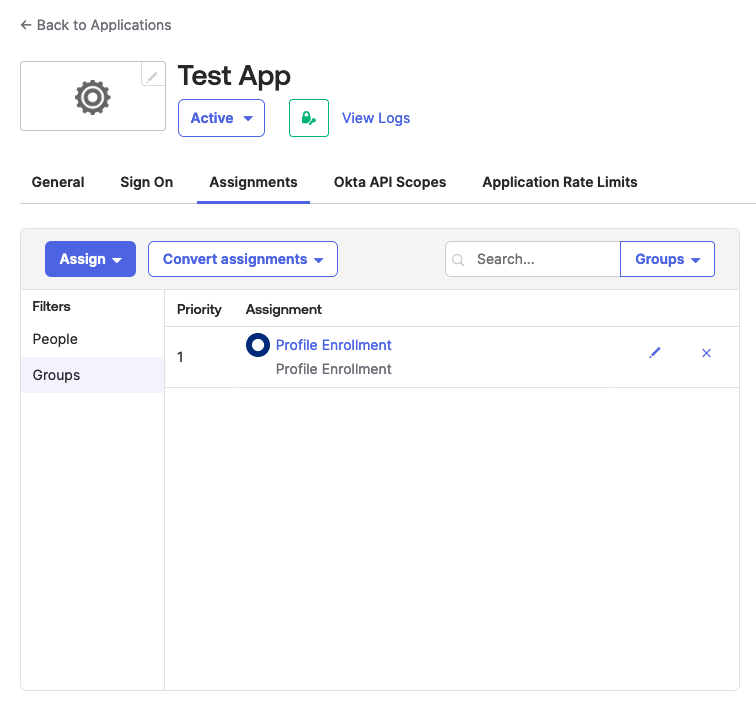Open the Profile Enrollment group link
756x723 pixels.
coord(334,345)
